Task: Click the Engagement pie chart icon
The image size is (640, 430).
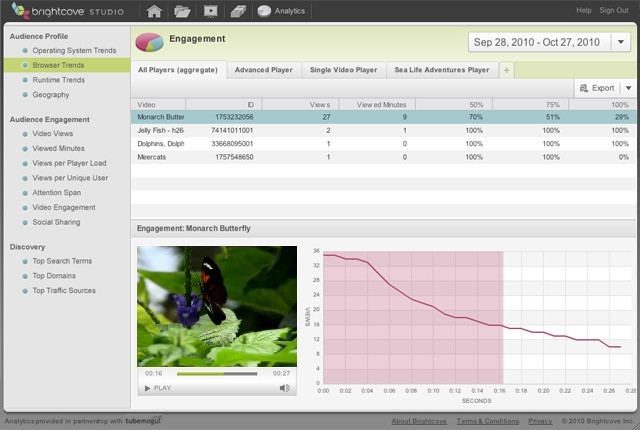Action: 149,42
